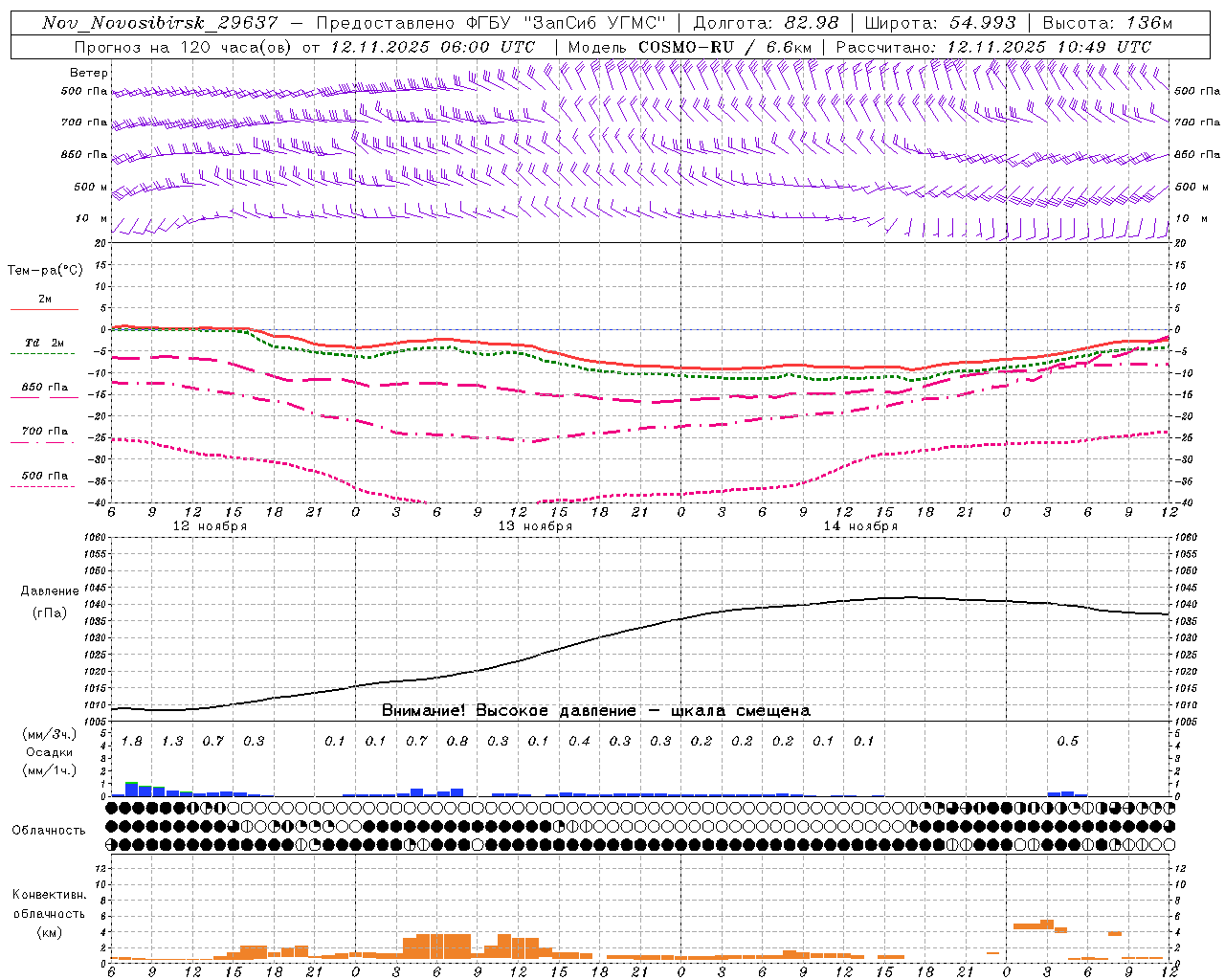The height and width of the screenshot is (980, 1225).
Task: Click the 14 ноября date label
Action: point(860,526)
